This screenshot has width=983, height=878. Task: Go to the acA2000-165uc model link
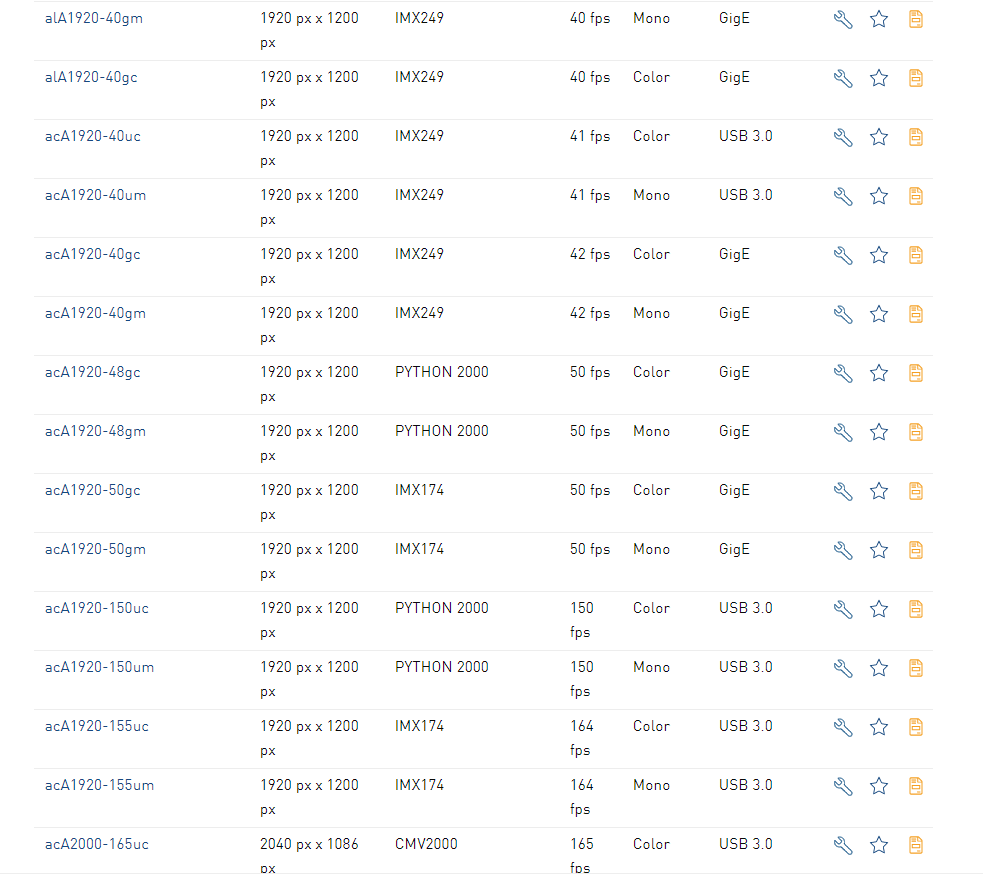97,844
